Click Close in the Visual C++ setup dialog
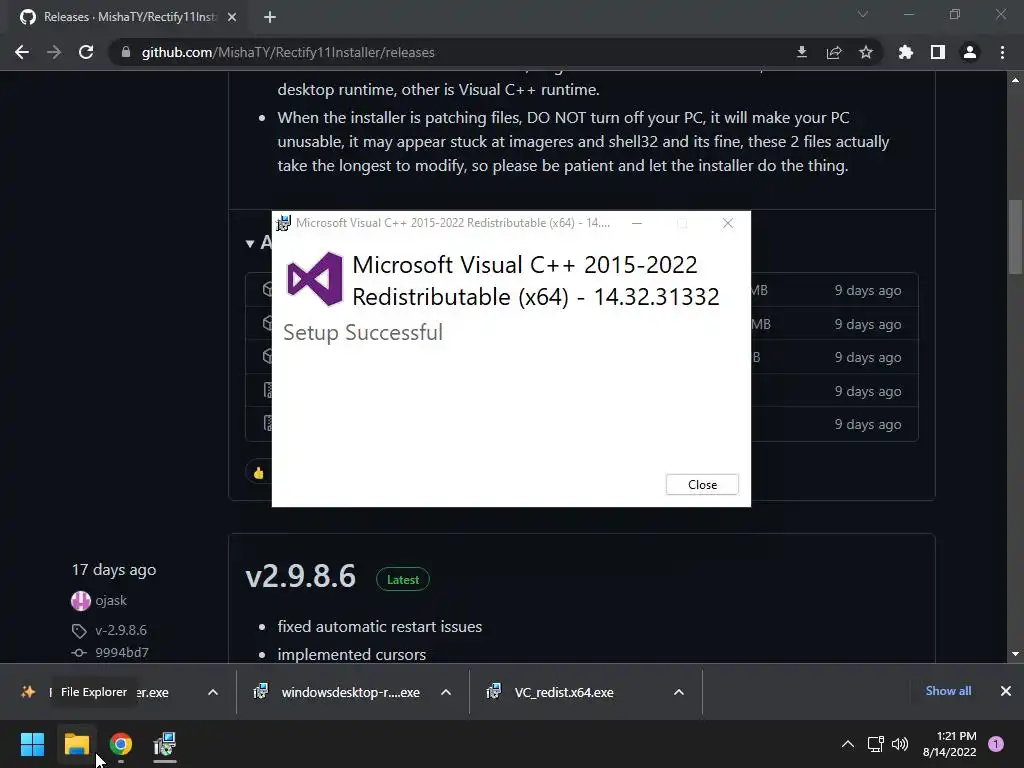This screenshot has height=768, width=1024. tap(702, 485)
